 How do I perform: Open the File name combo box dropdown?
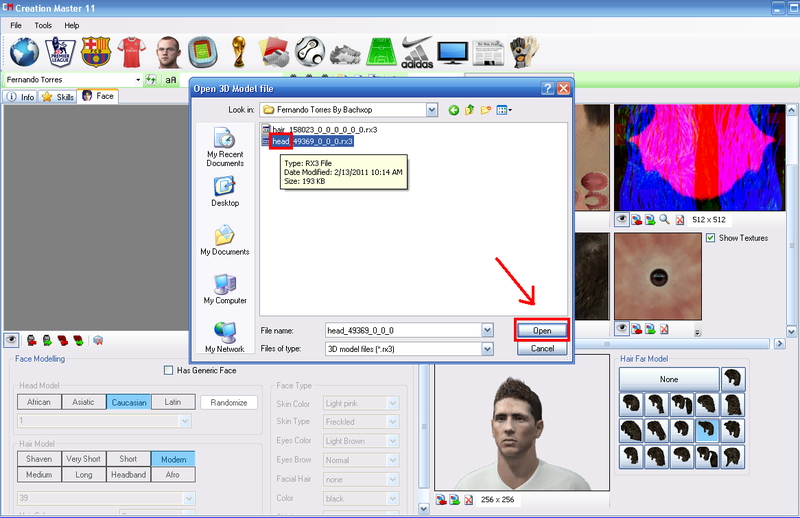(x=488, y=330)
